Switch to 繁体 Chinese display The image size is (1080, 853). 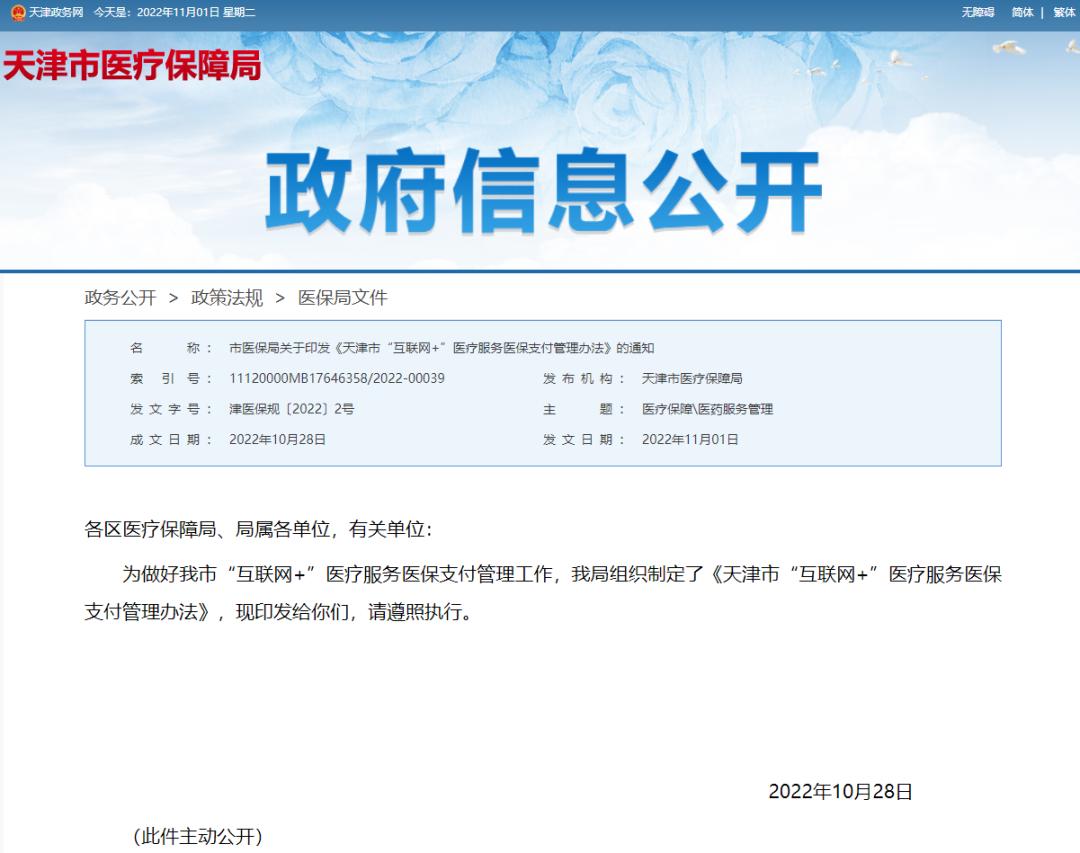coord(1064,12)
